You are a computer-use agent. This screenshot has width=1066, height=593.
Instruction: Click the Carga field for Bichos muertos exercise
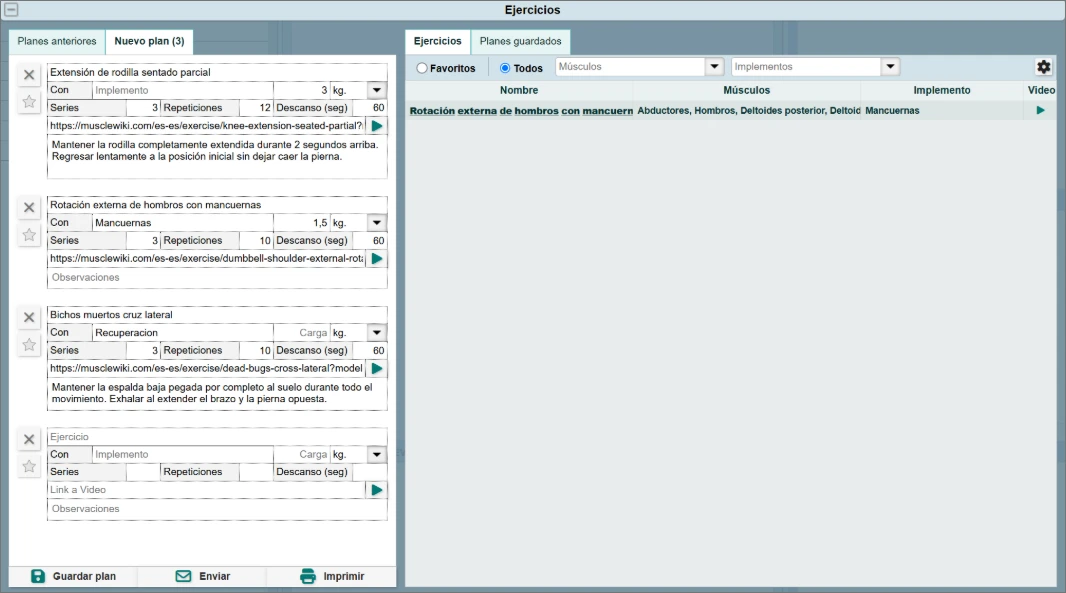tap(302, 333)
